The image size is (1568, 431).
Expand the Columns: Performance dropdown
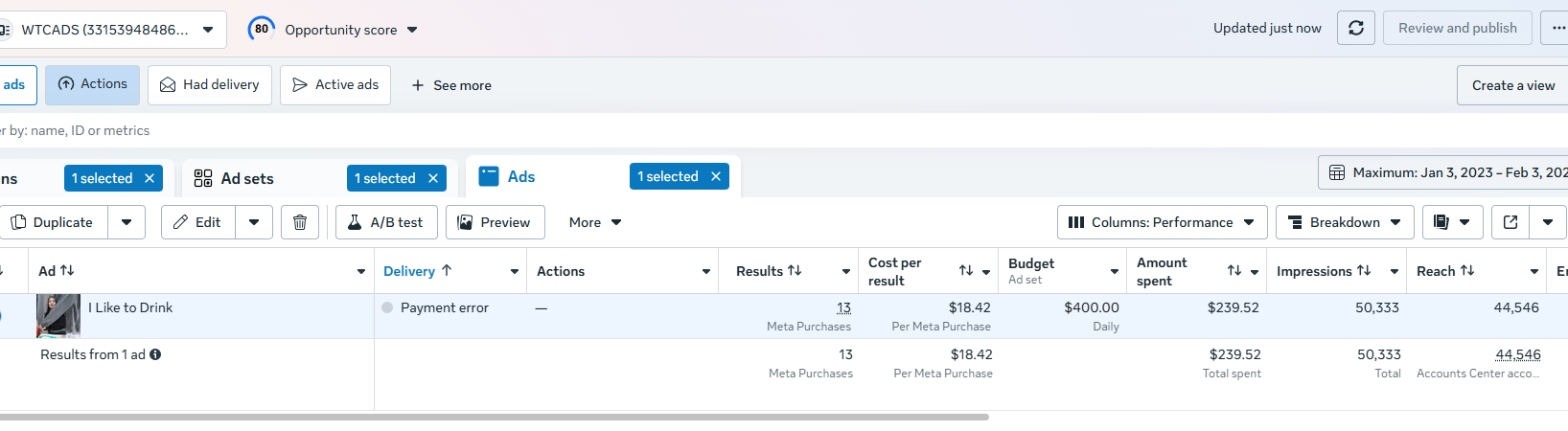click(1162, 222)
